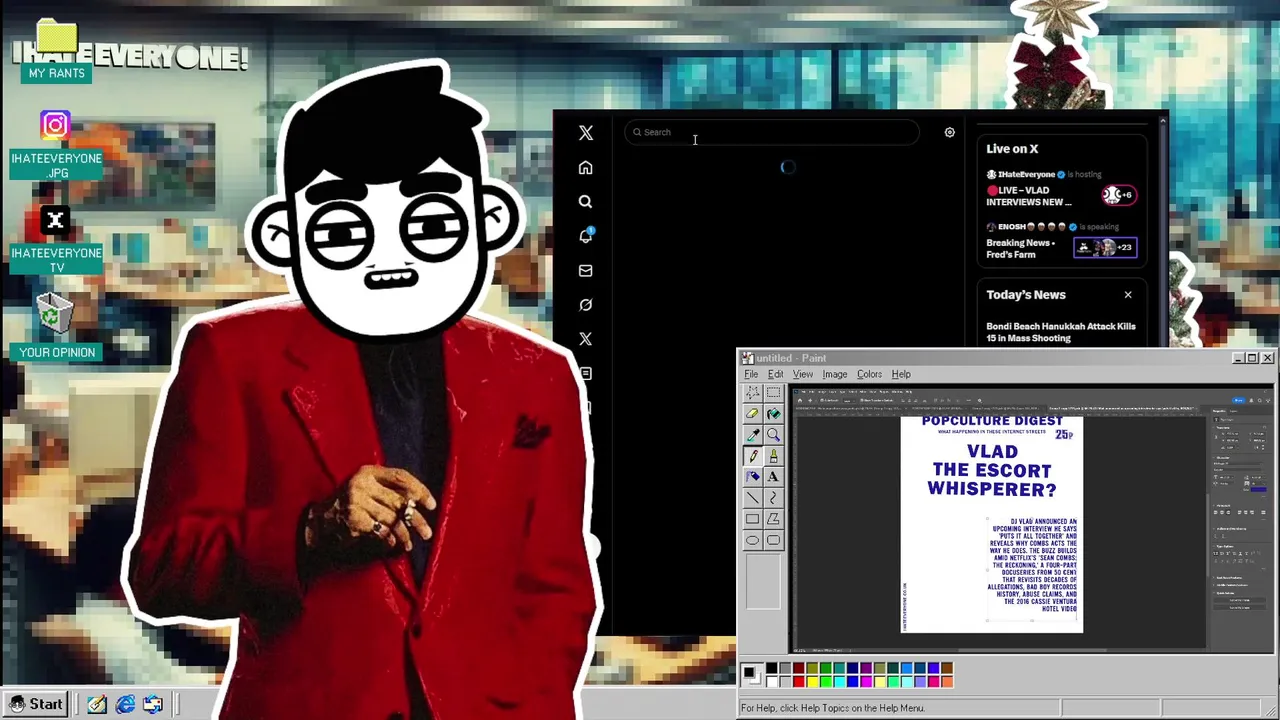
Task: Launch Internet Explorer from quick launch
Action: point(125,705)
